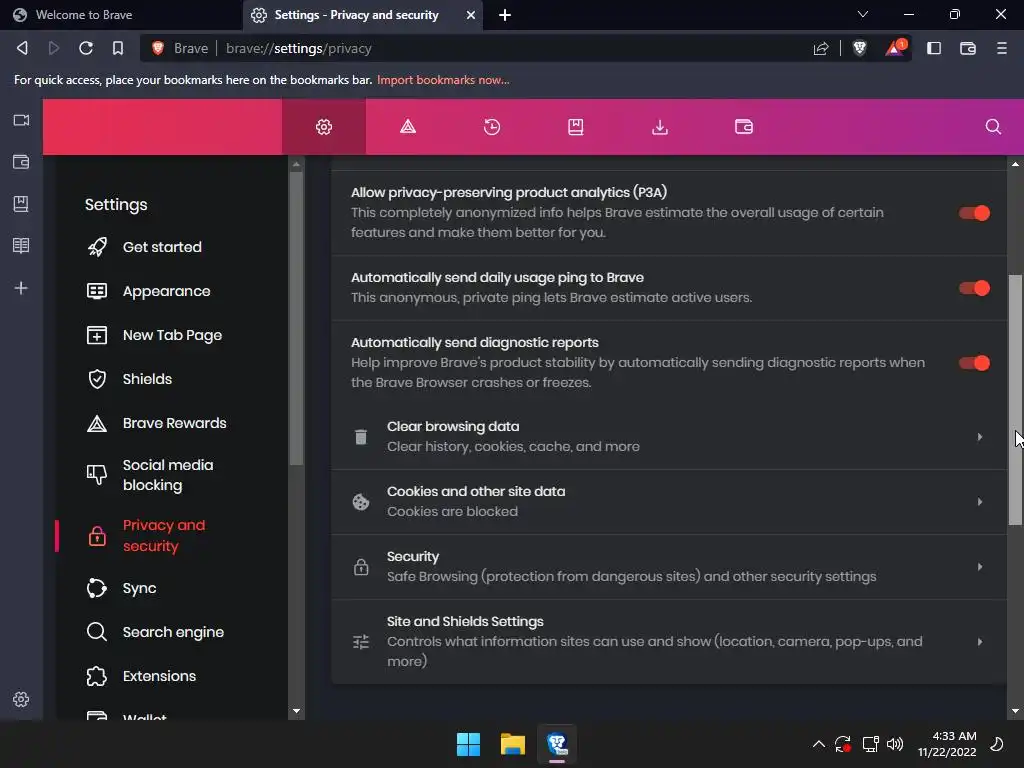1024x768 pixels.
Task: Turn off daily usage ping toggle
Action: (974, 288)
